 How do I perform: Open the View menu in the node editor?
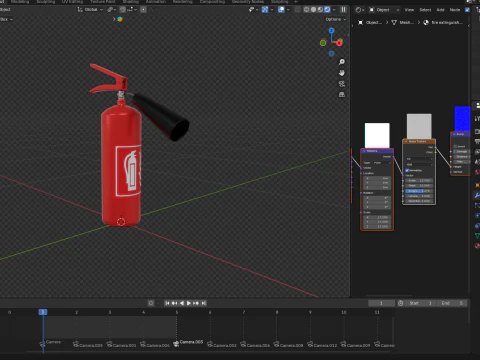click(409, 10)
